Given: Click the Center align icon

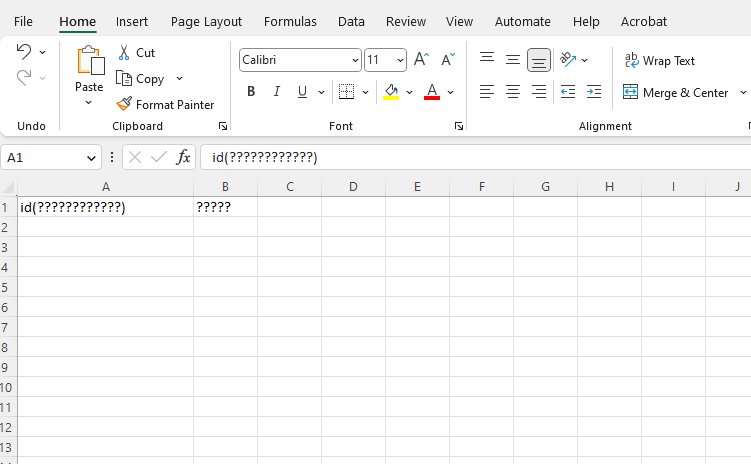Looking at the screenshot, I should [513, 92].
